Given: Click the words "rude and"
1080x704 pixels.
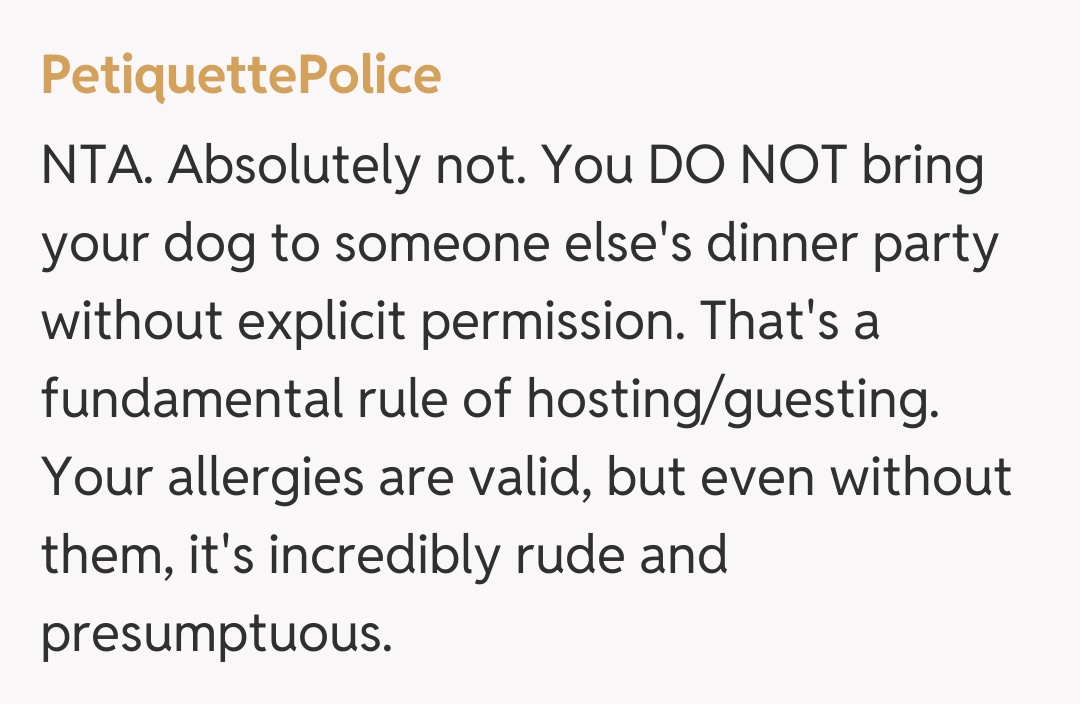Looking at the screenshot, I should click(x=621, y=557).
